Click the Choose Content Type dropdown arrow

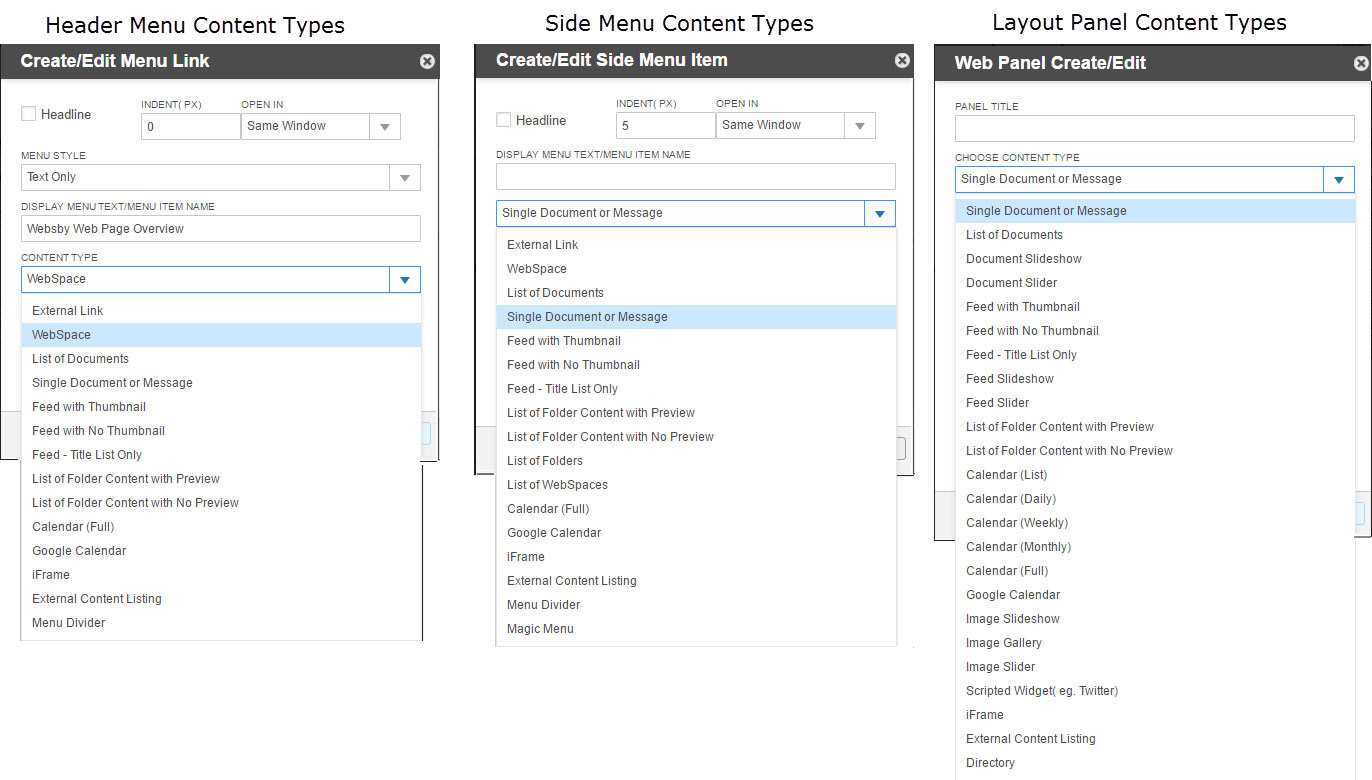click(1338, 180)
